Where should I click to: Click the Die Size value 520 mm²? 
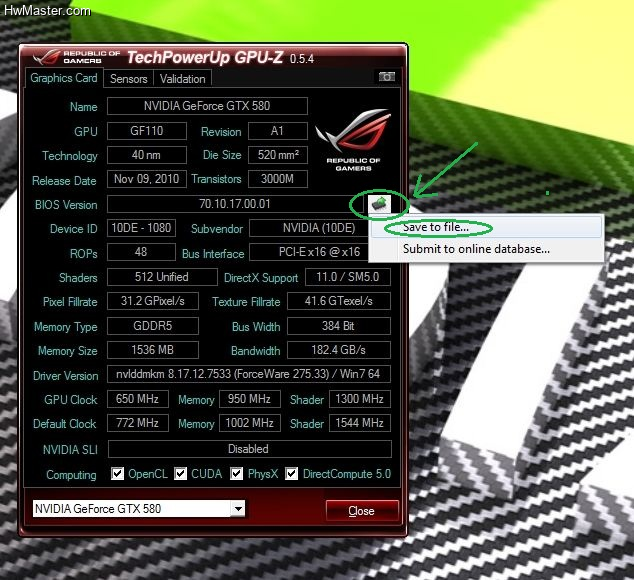tap(277, 155)
